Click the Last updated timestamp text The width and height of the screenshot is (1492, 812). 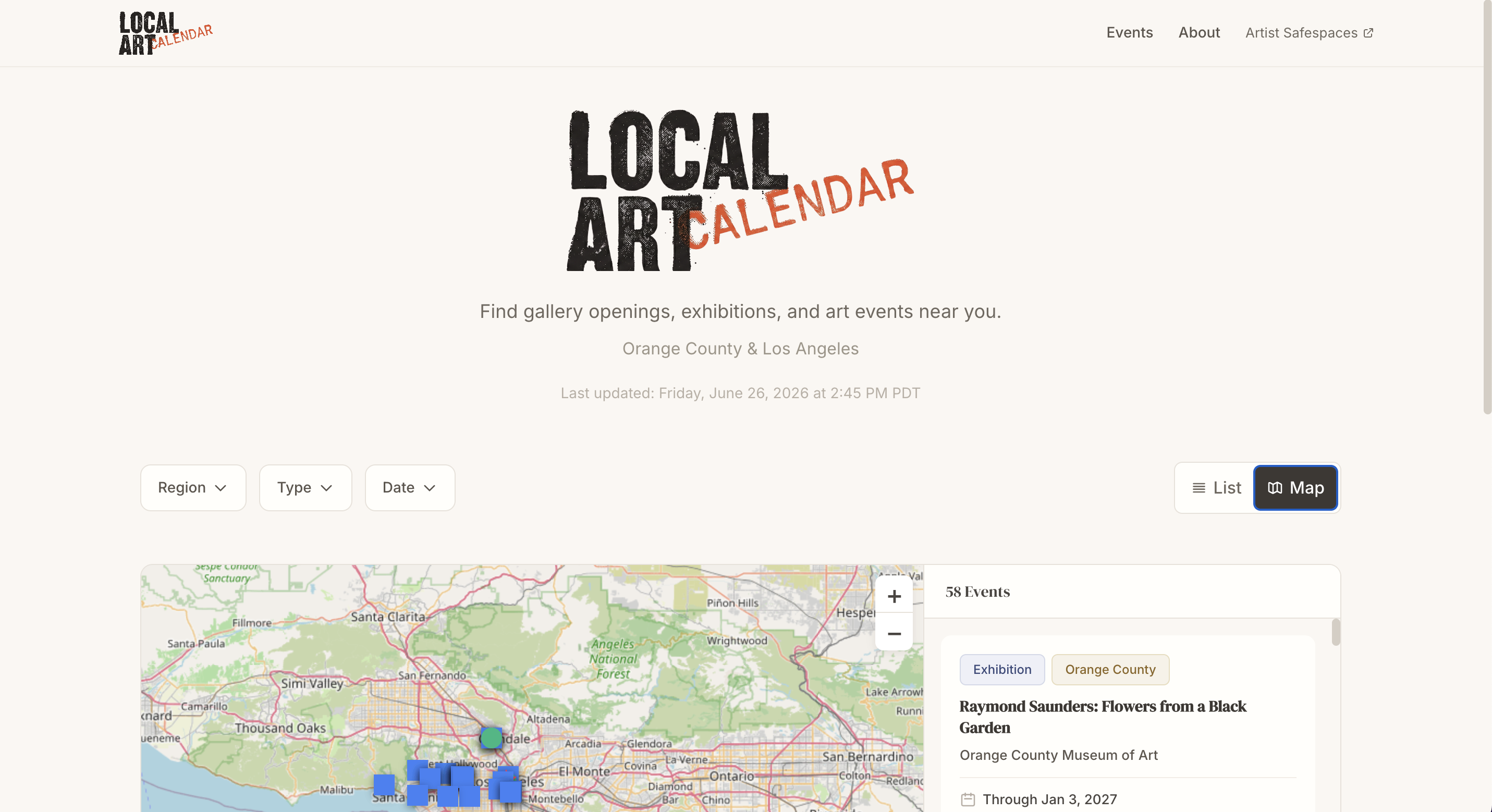740,392
